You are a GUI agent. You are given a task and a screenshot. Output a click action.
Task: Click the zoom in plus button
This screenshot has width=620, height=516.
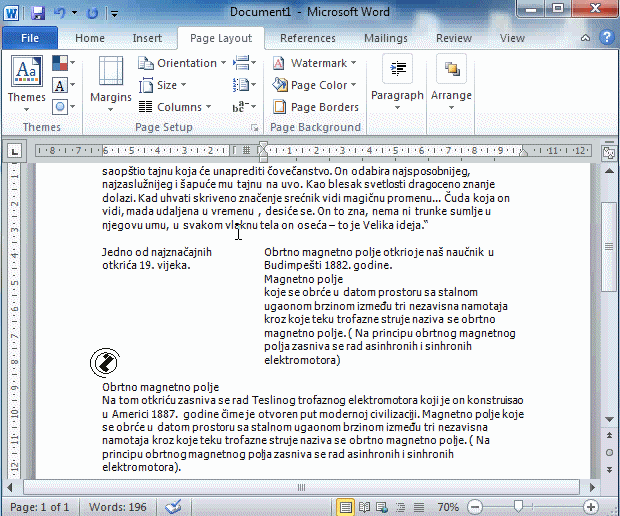pyautogui.click(x=591, y=507)
